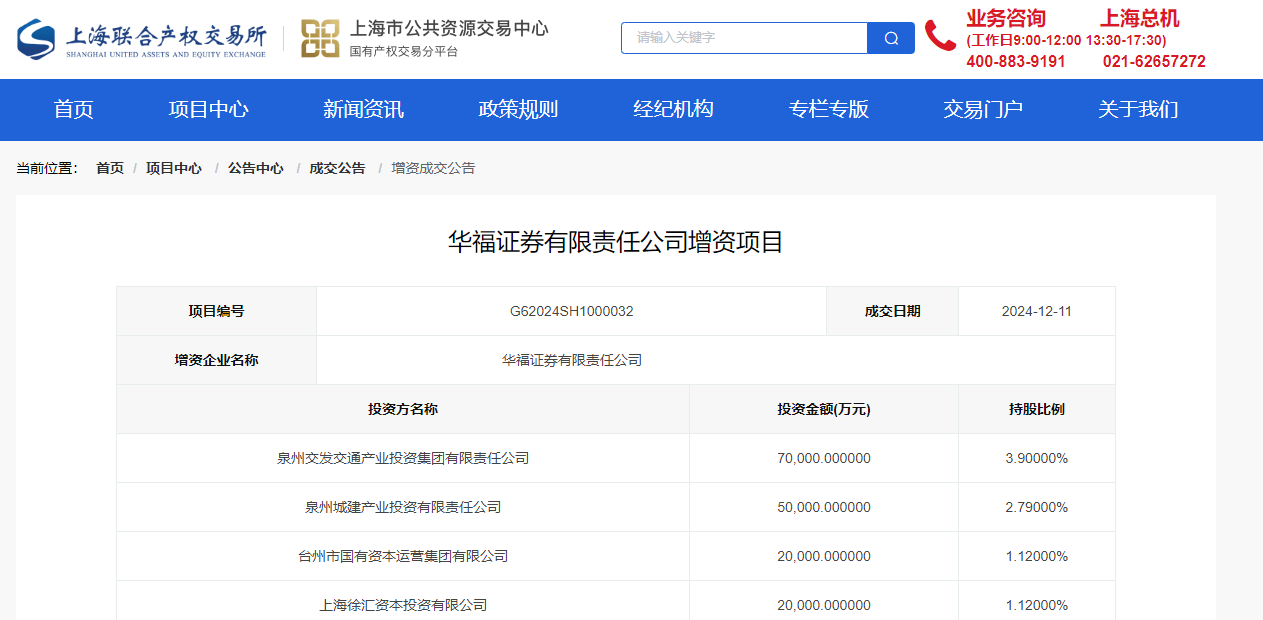The width and height of the screenshot is (1263, 620).
Task: Select 交易门户 in the top navigation
Action: (x=983, y=110)
